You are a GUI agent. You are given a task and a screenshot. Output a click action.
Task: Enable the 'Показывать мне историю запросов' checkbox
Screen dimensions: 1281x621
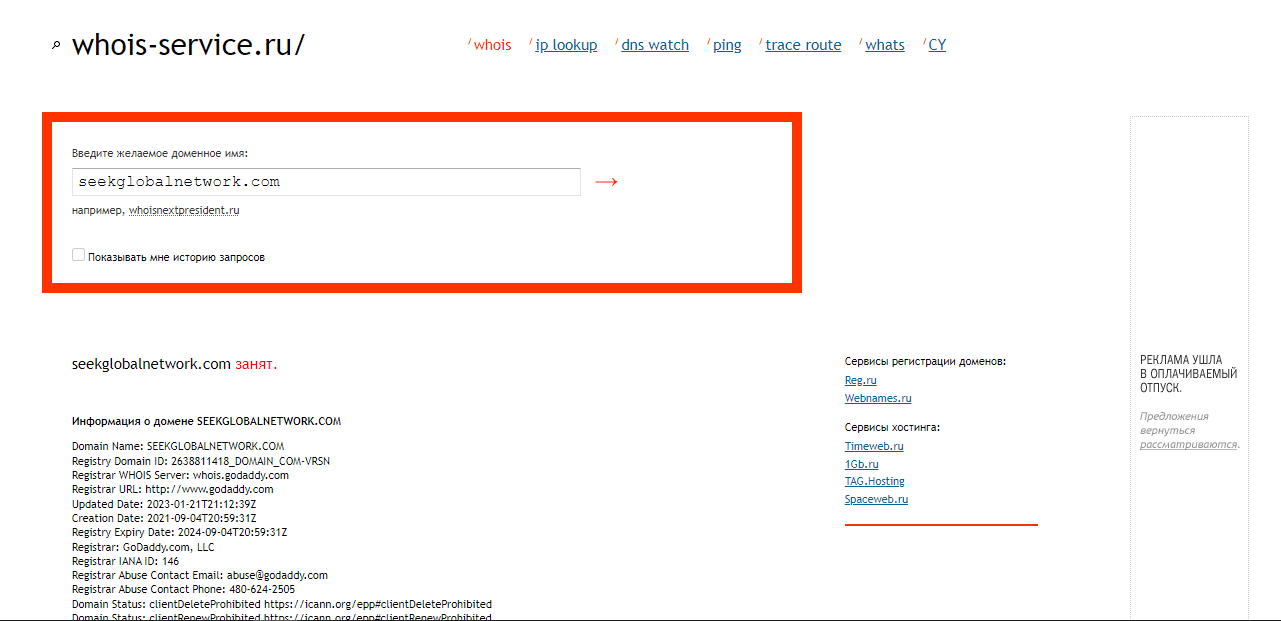pos(79,256)
